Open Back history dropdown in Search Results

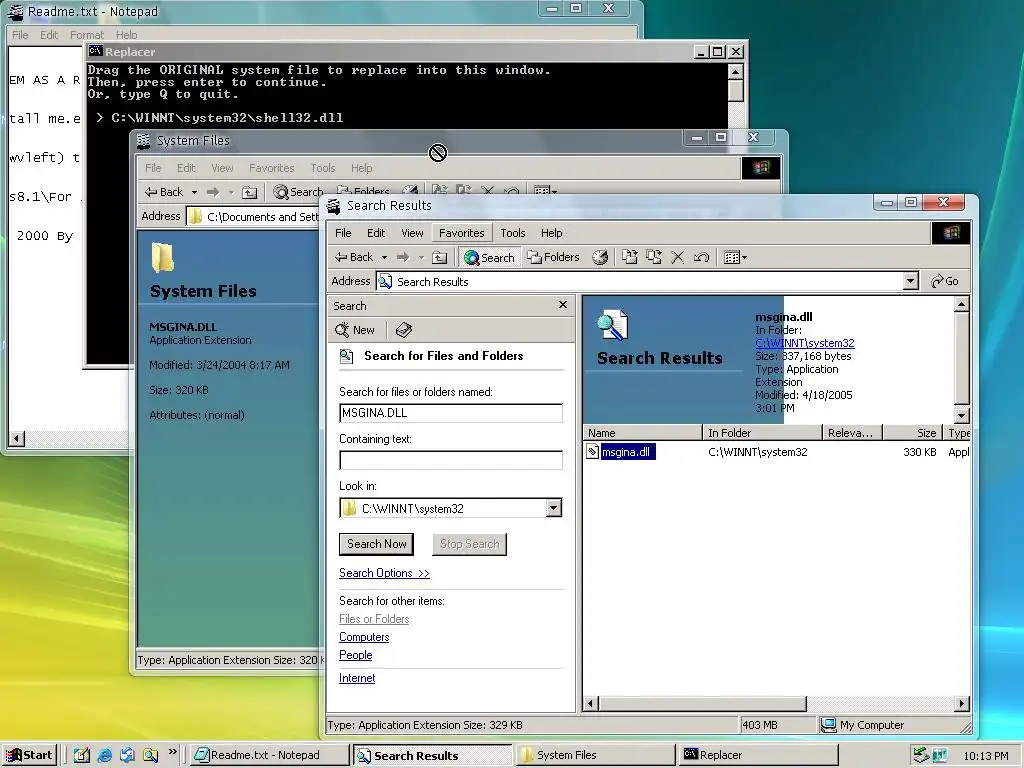384,257
